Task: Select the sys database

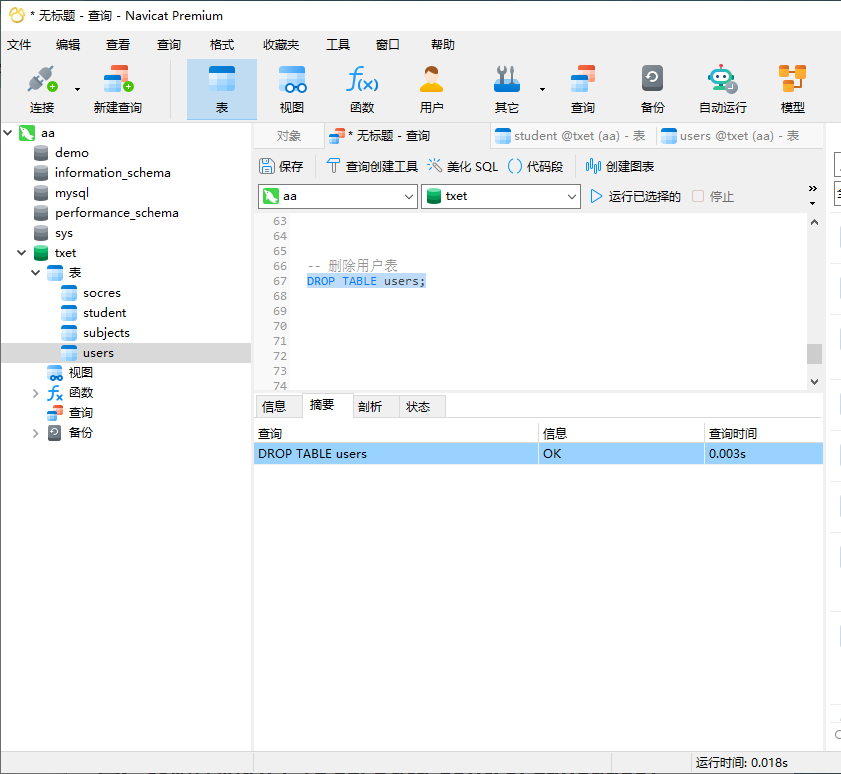Action: [x=63, y=233]
